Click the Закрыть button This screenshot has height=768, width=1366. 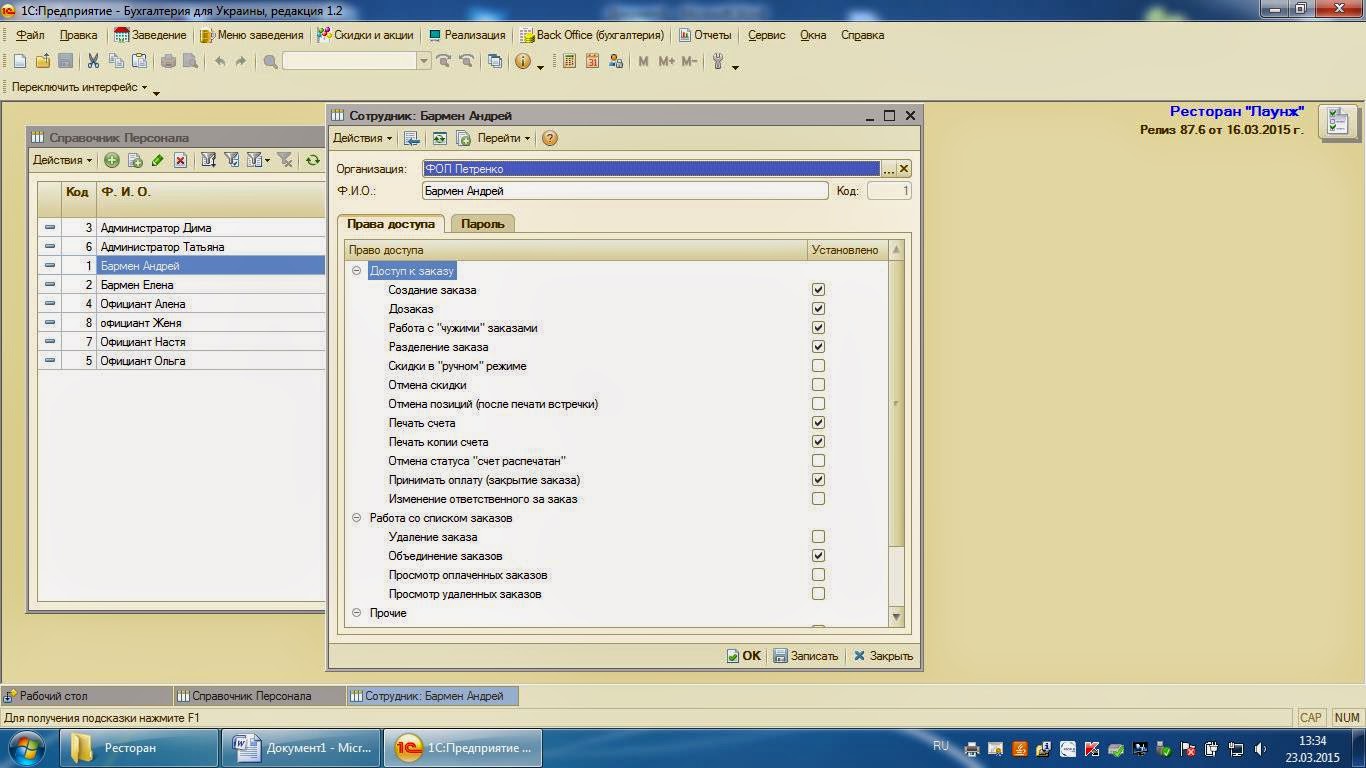coord(883,656)
